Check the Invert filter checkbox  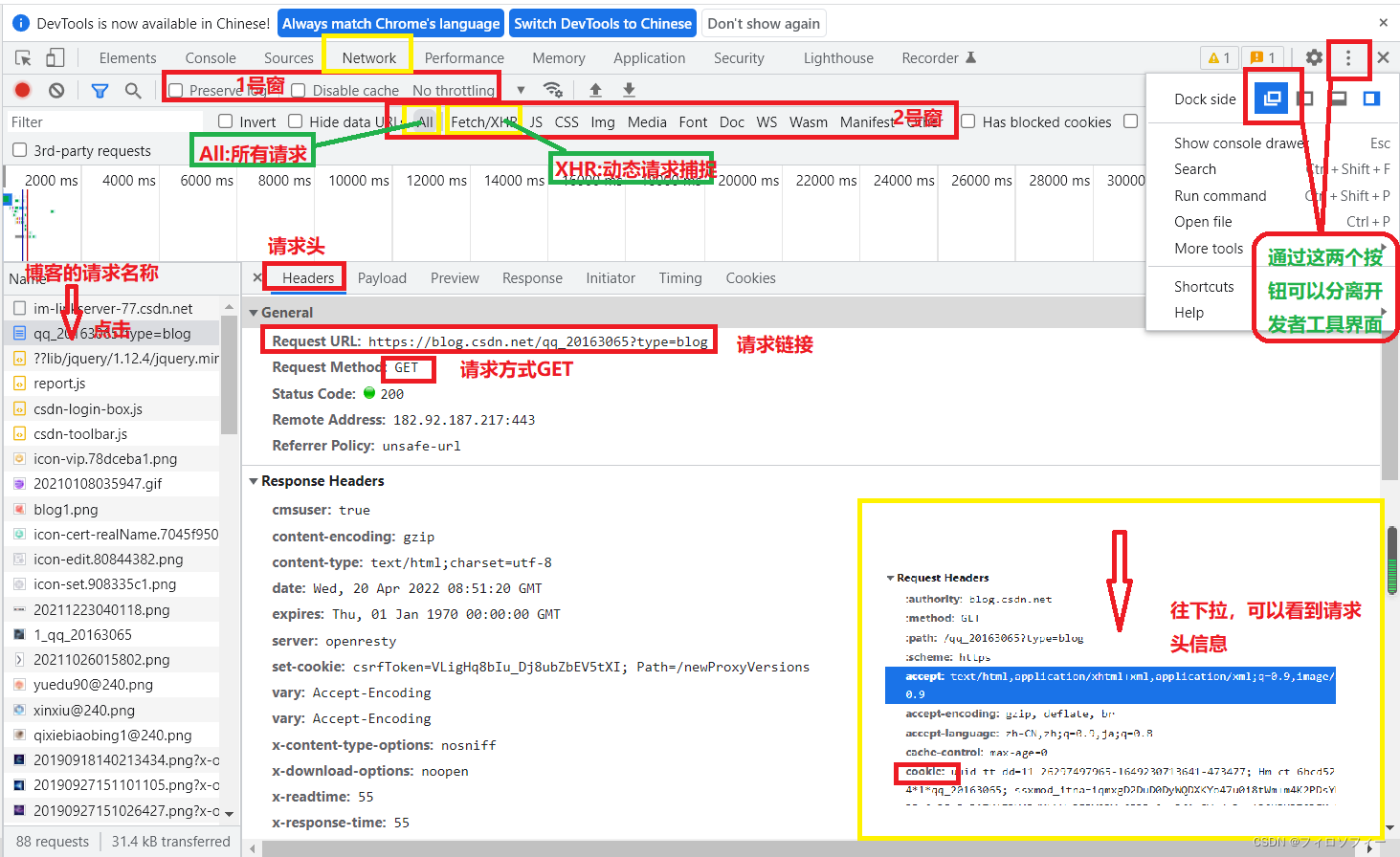point(226,121)
